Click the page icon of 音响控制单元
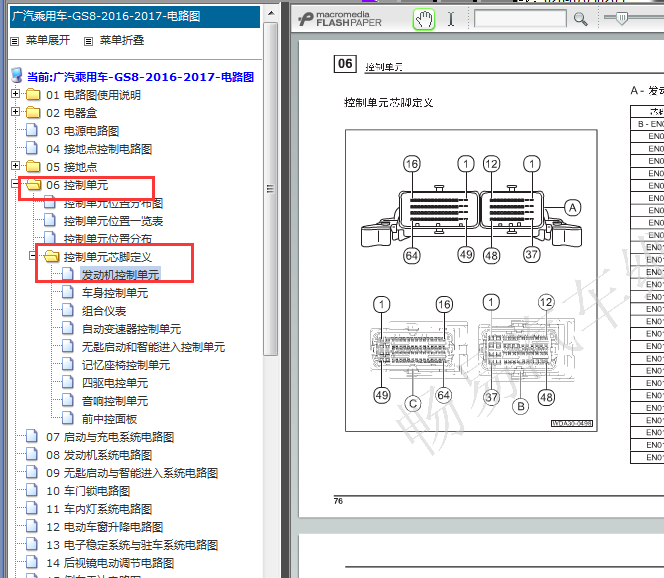 (68, 399)
